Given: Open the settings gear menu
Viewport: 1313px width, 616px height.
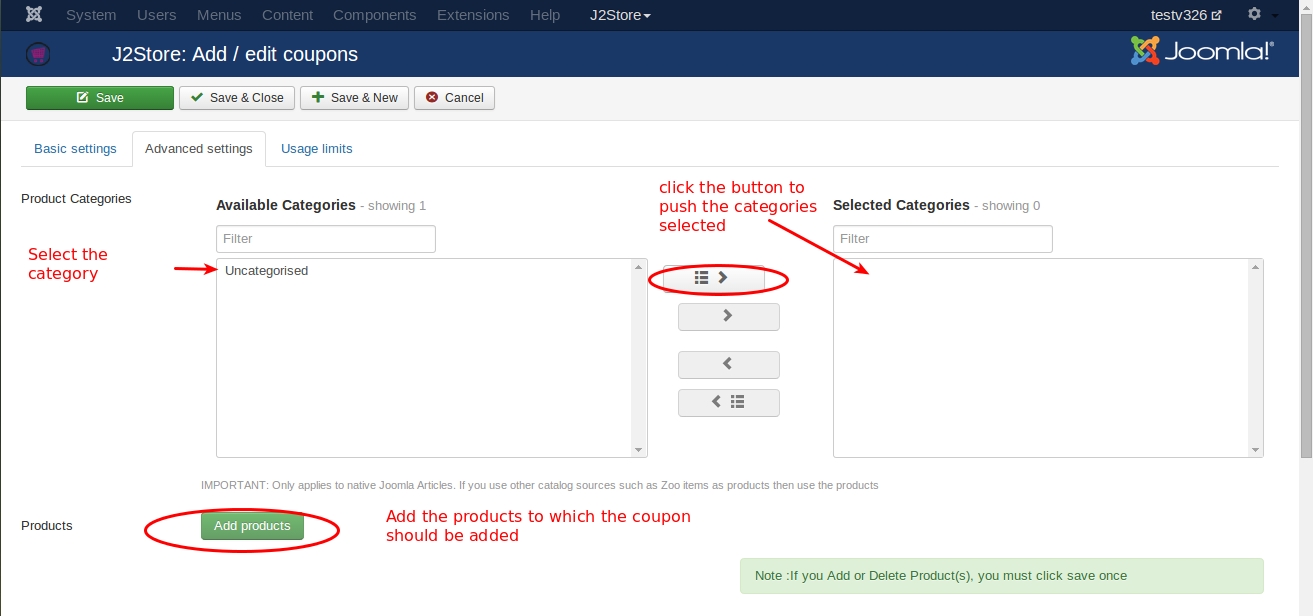Looking at the screenshot, I should tap(1261, 15).
